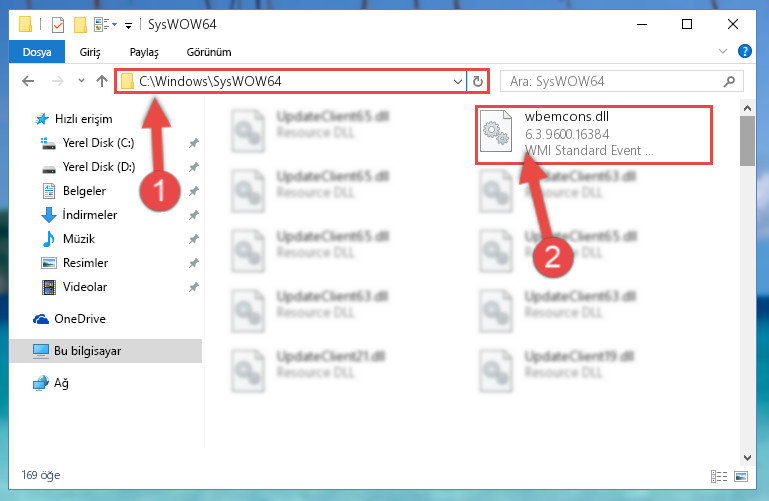Viewport: 769px width, 501px height.
Task: Switch to the Görünüm tab
Action: tap(208, 52)
